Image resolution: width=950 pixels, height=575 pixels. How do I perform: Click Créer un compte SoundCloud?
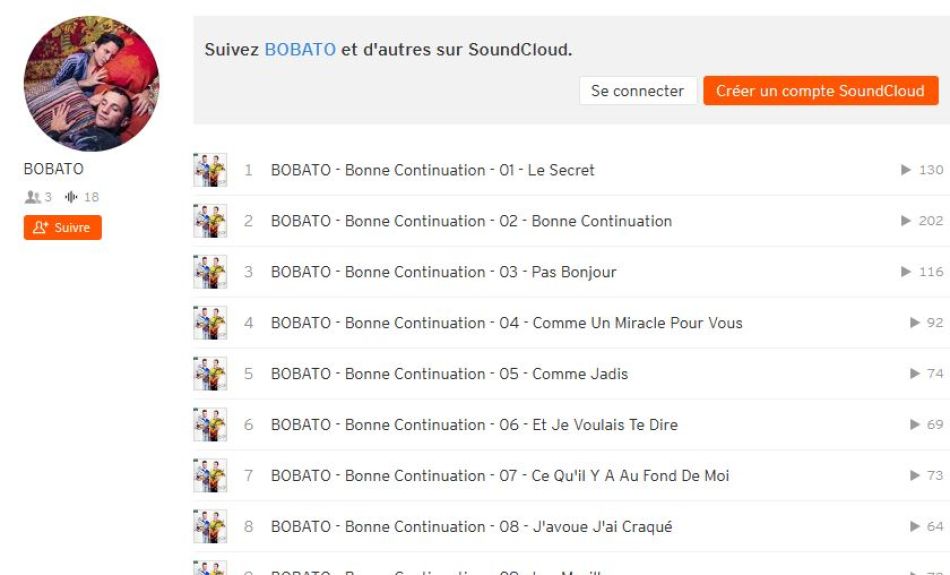[x=820, y=91]
